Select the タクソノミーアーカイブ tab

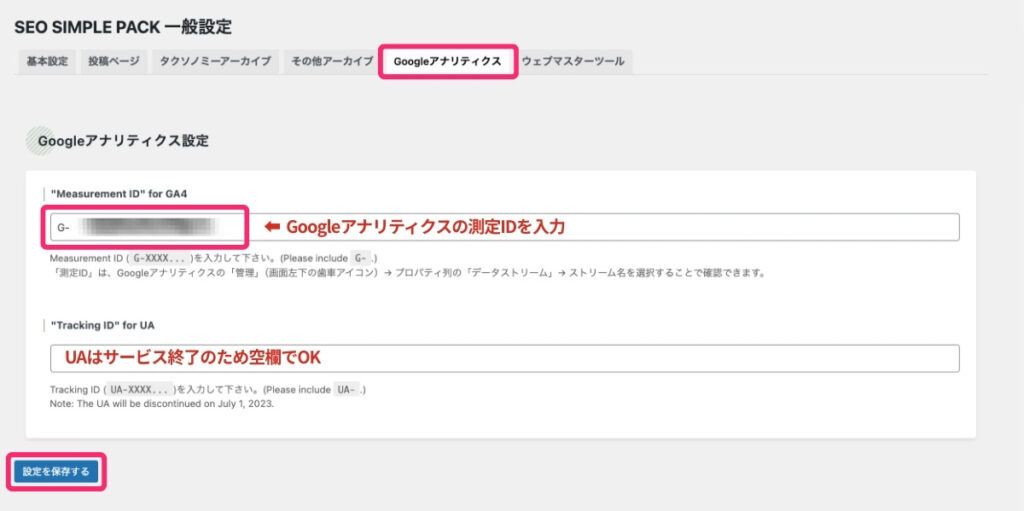216,61
